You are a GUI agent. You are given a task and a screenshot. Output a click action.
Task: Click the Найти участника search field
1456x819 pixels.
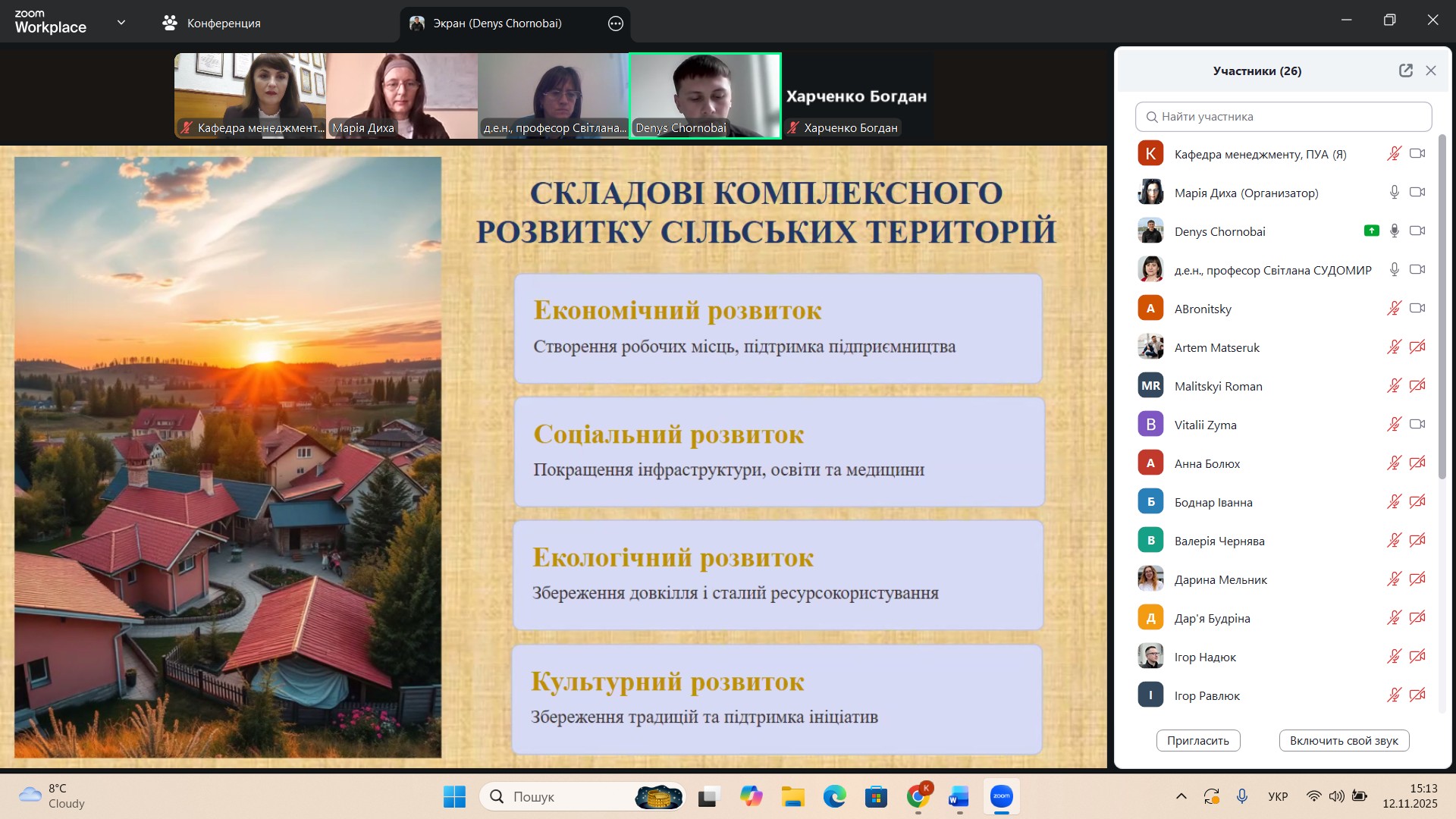point(1283,117)
